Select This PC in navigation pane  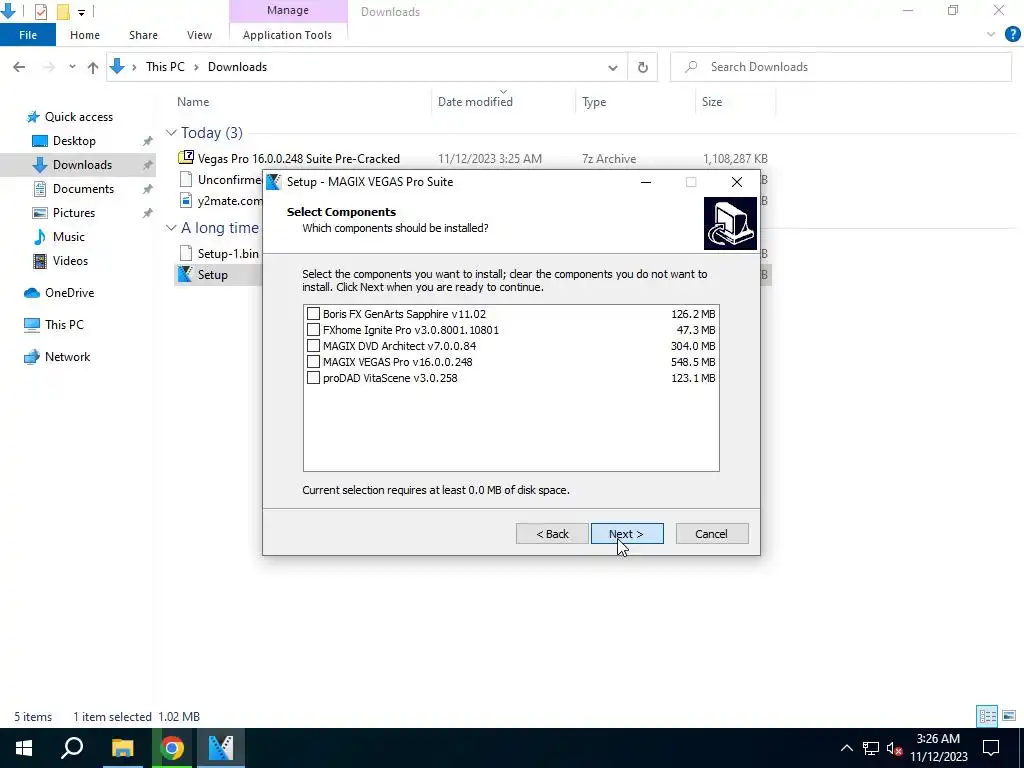point(64,325)
